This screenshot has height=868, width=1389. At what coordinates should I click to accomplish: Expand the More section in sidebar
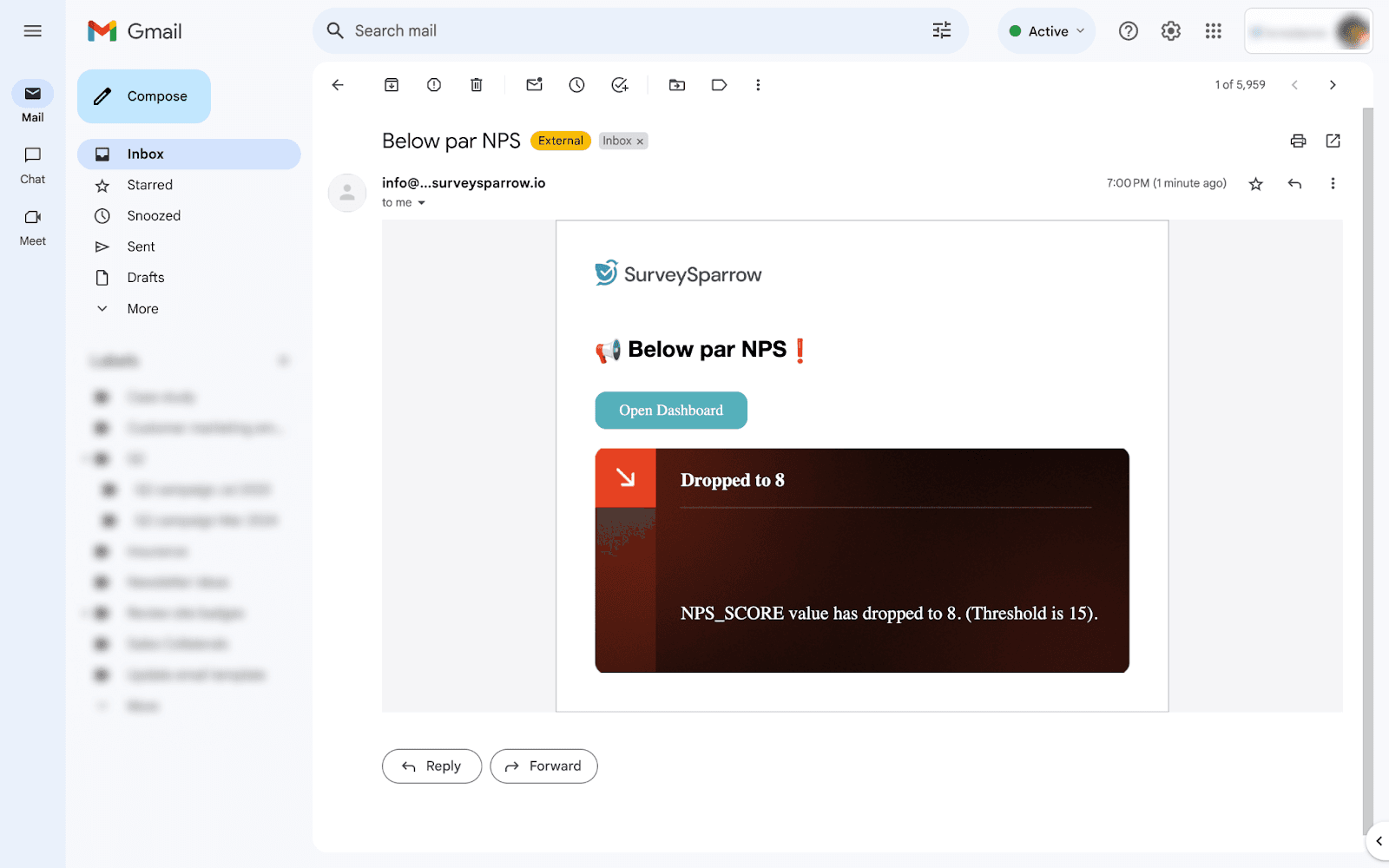point(142,309)
